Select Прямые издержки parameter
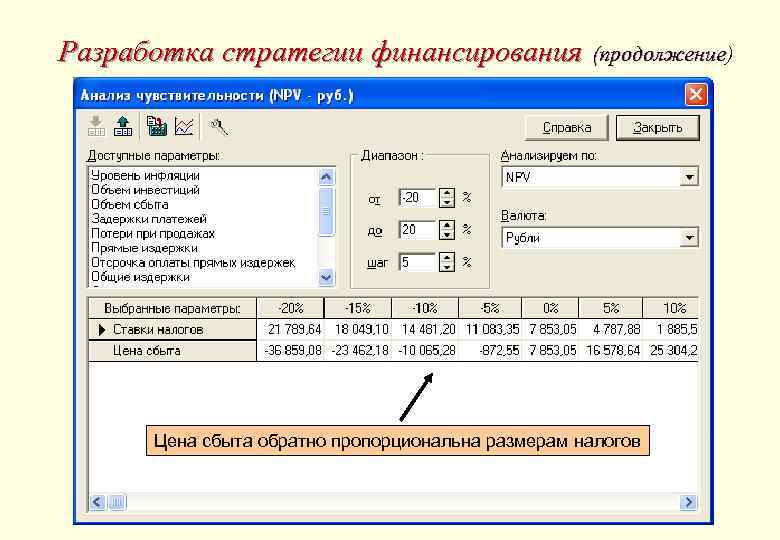 coord(144,248)
